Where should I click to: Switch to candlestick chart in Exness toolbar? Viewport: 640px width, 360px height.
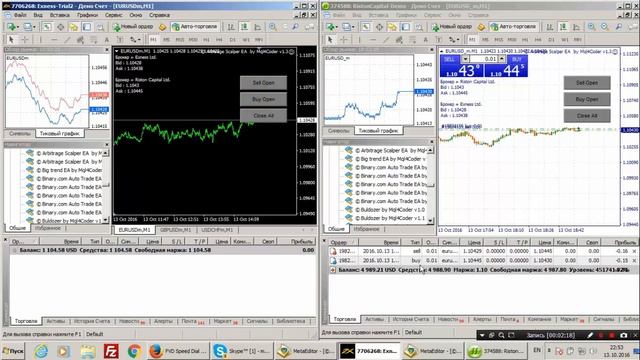click(x=244, y=27)
